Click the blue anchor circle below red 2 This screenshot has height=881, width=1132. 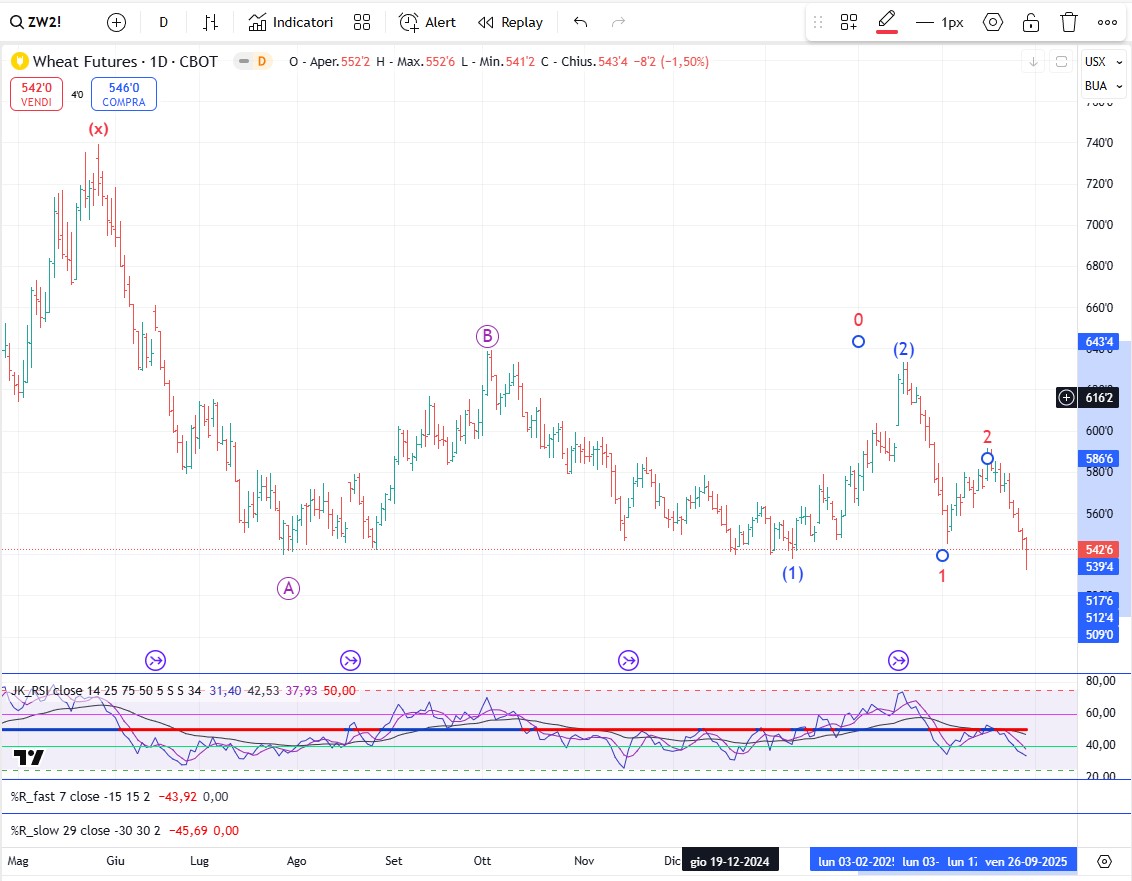(988, 459)
